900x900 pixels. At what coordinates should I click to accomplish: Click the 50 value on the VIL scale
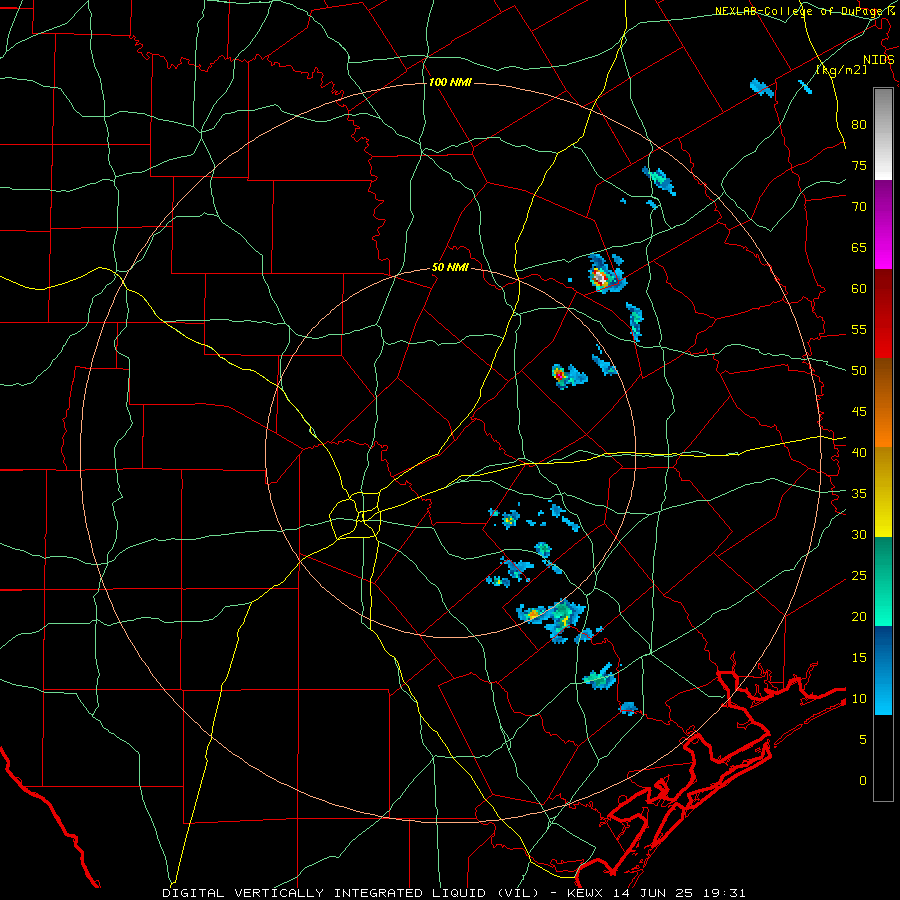(859, 371)
